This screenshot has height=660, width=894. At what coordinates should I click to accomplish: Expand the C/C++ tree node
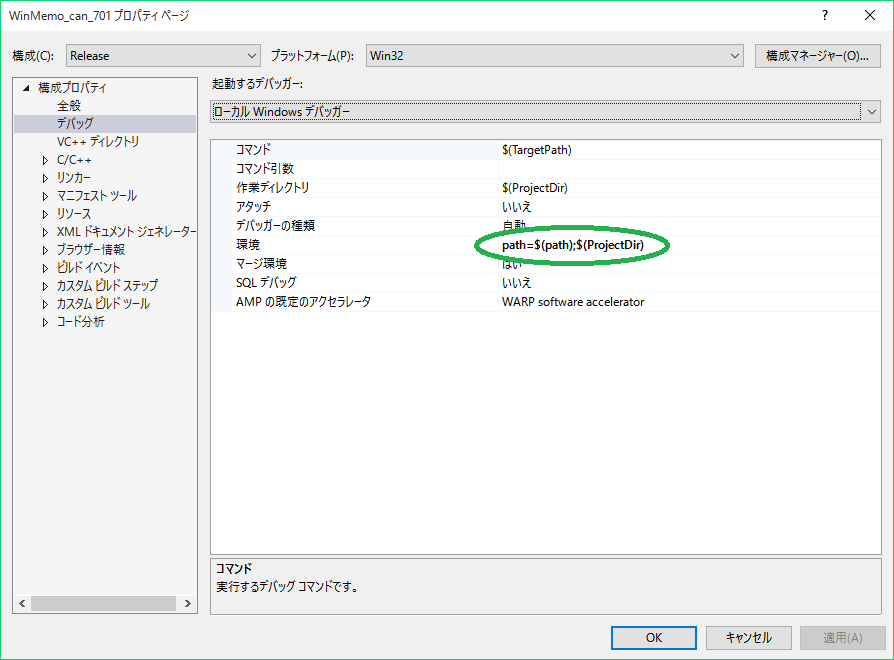click(x=45, y=160)
